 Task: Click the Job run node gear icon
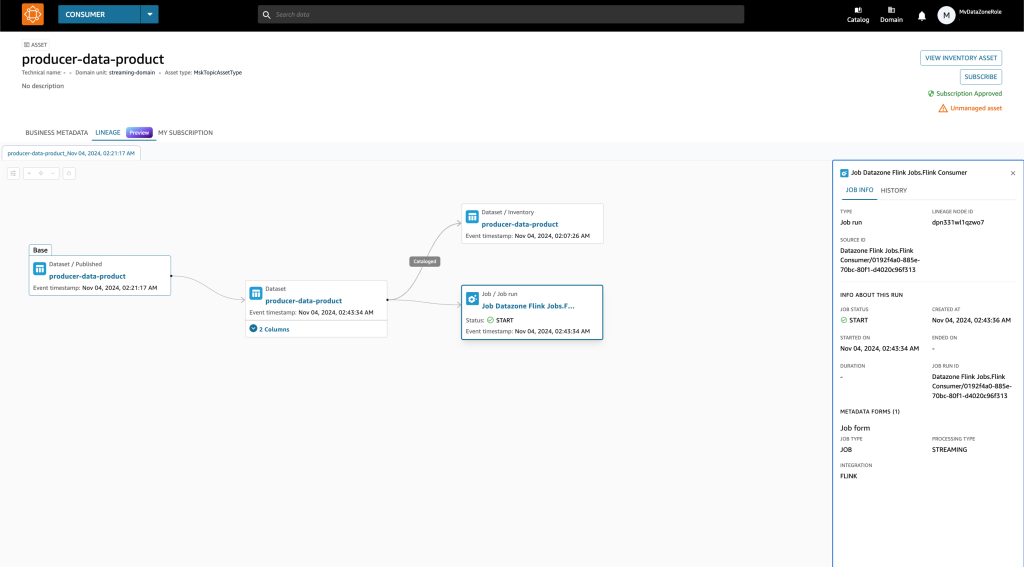(x=472, y=299)
